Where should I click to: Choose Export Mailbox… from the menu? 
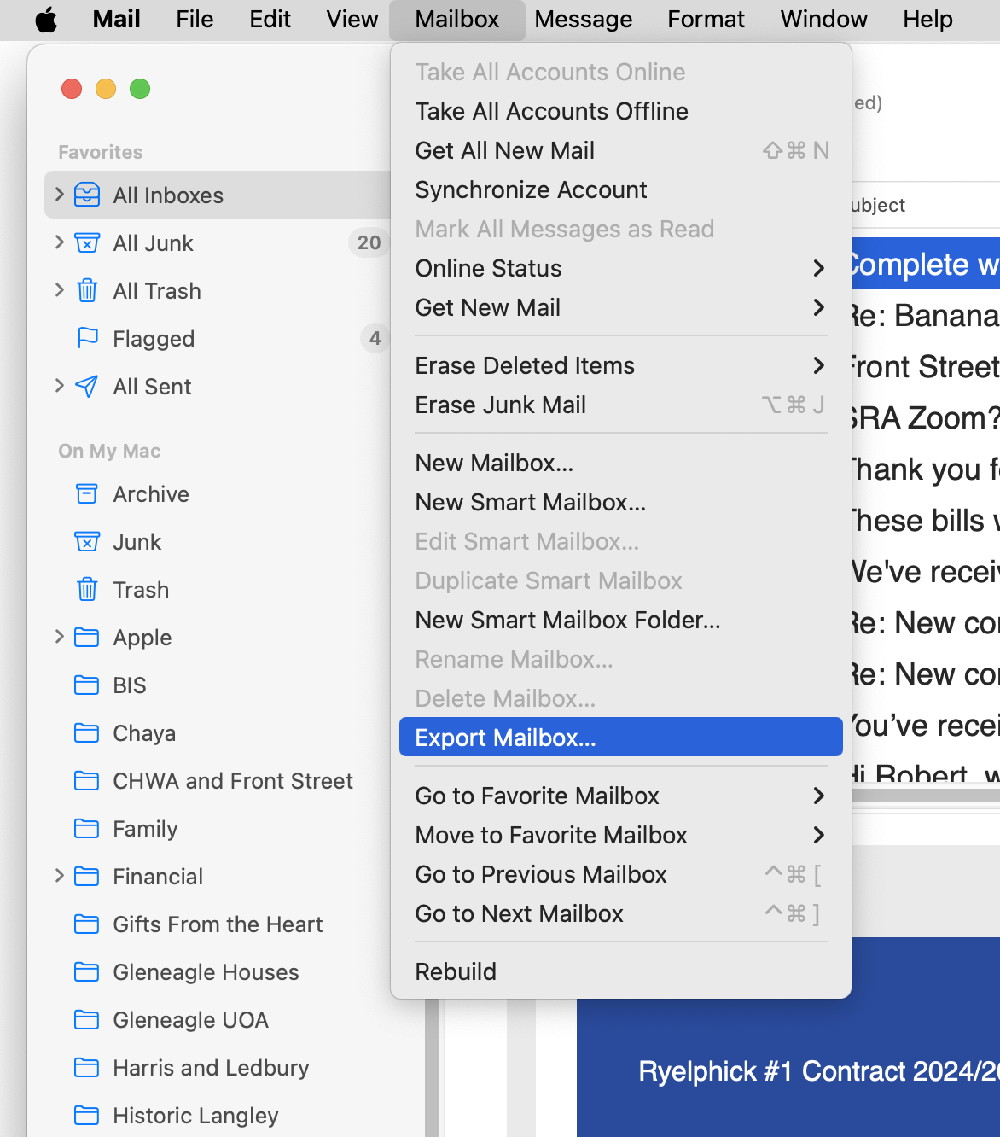[x=621, y=737]
